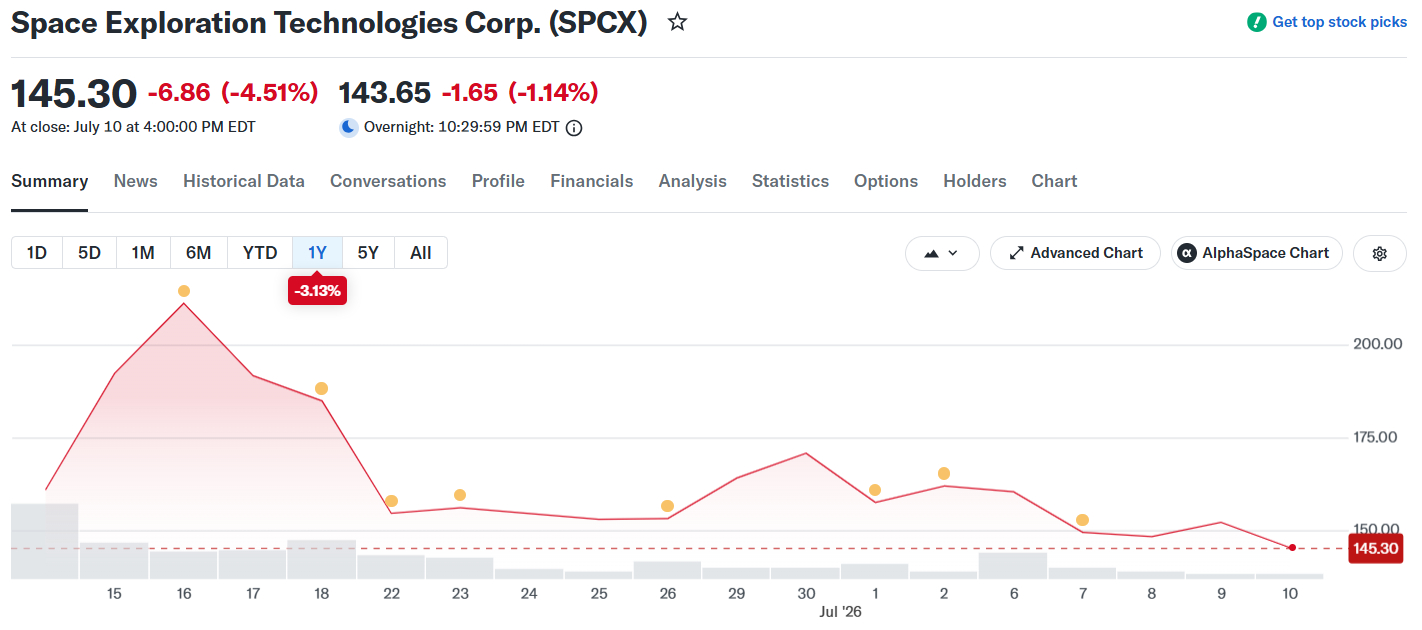Choose the All time range
The height and width of the screenshot is (630, 1422).
tap(421, 253)
